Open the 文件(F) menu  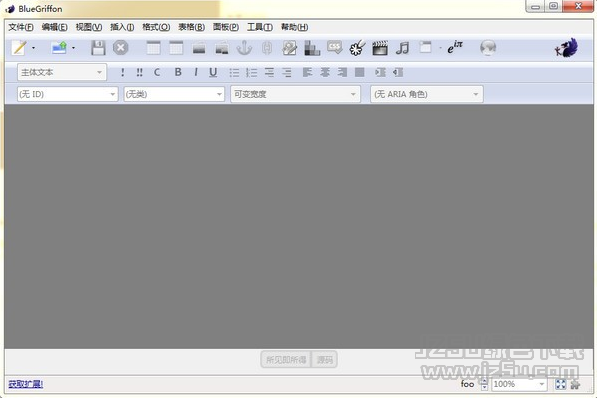(x=21, y=27)
